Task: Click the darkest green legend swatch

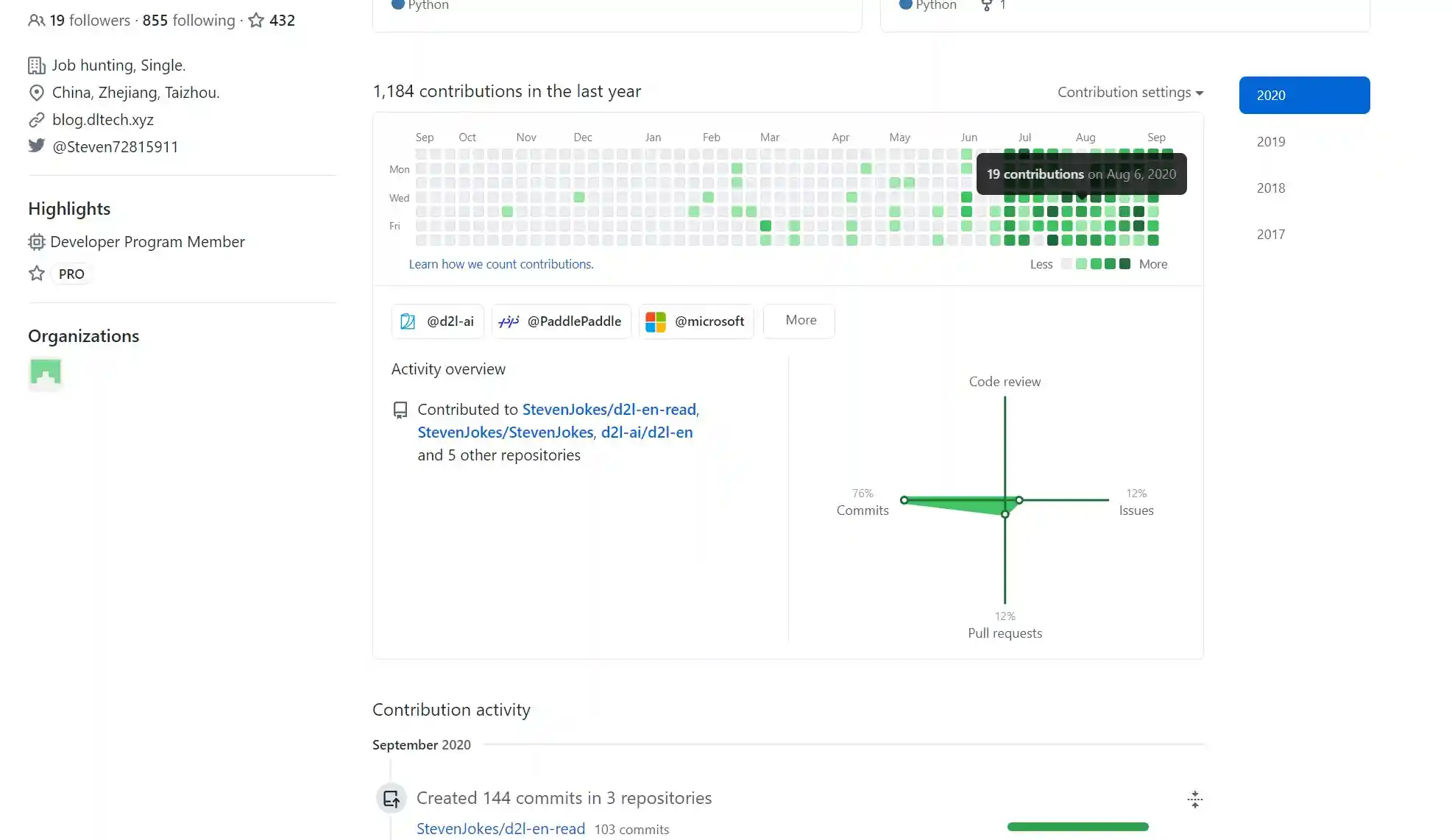Action: tap(1124, 264)
